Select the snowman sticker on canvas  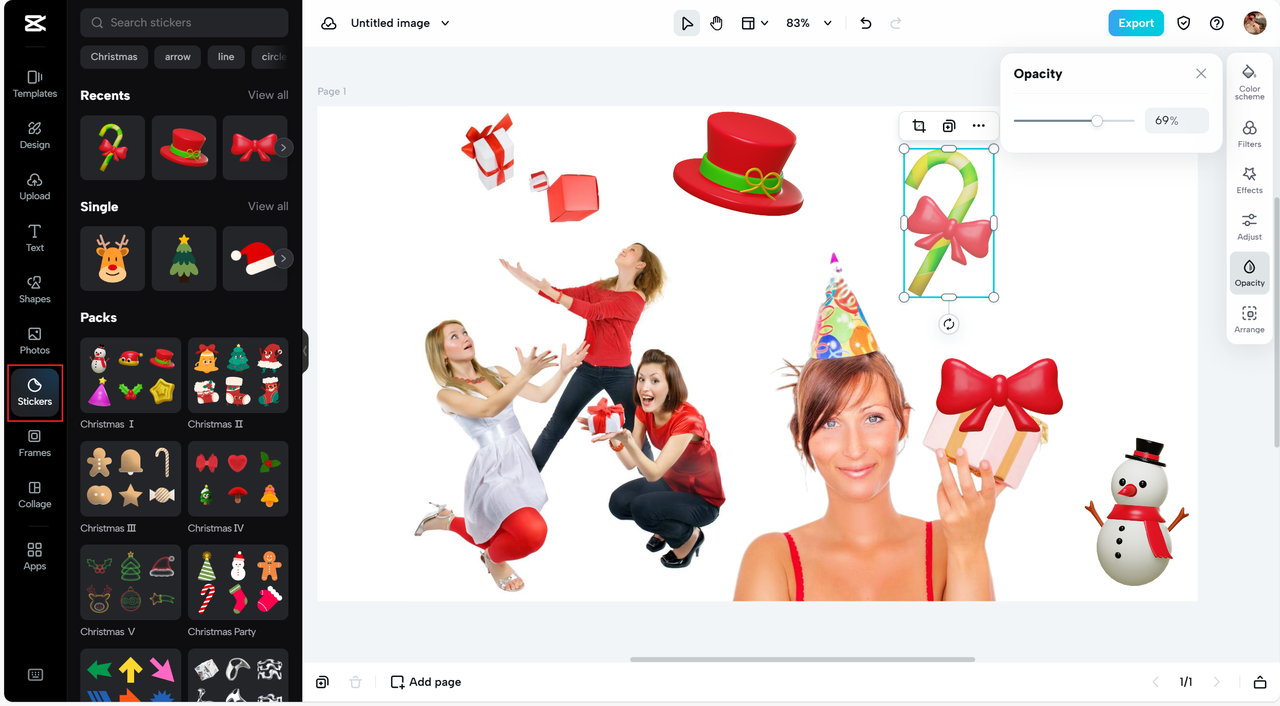(x=1139, y=512)
